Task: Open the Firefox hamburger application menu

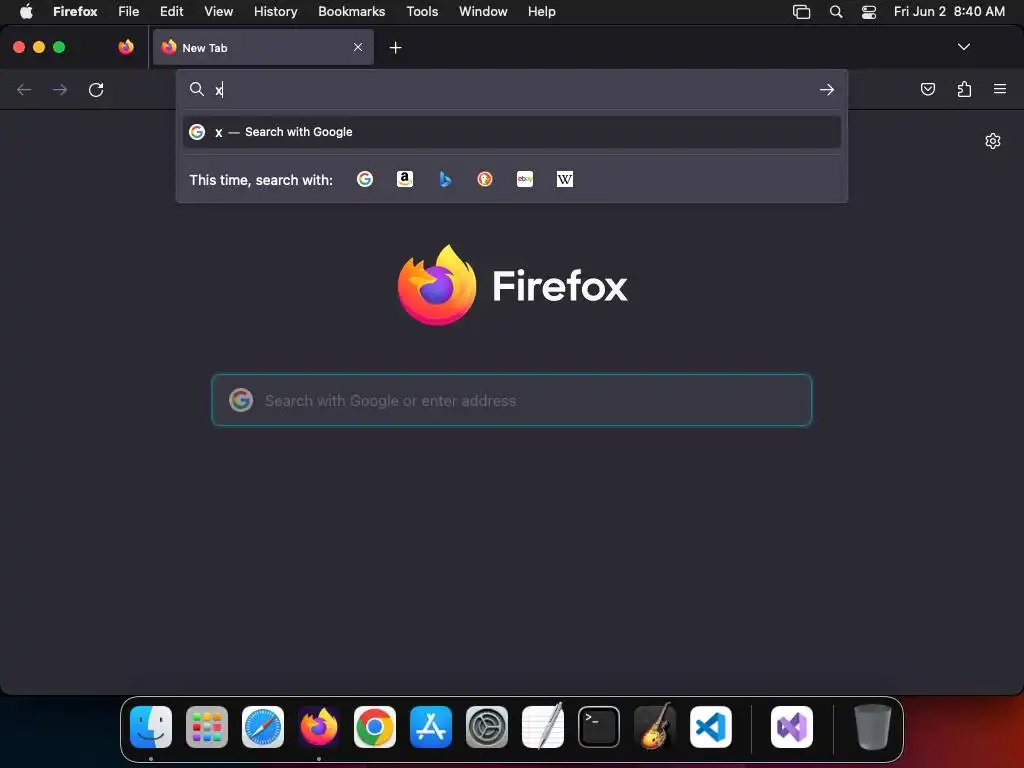Action: (1000, 89)
